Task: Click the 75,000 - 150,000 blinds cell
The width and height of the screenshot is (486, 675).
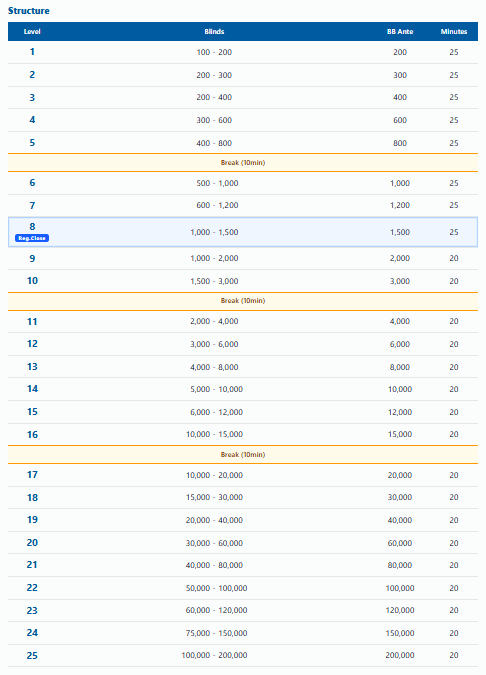Action: click(217, 633)
